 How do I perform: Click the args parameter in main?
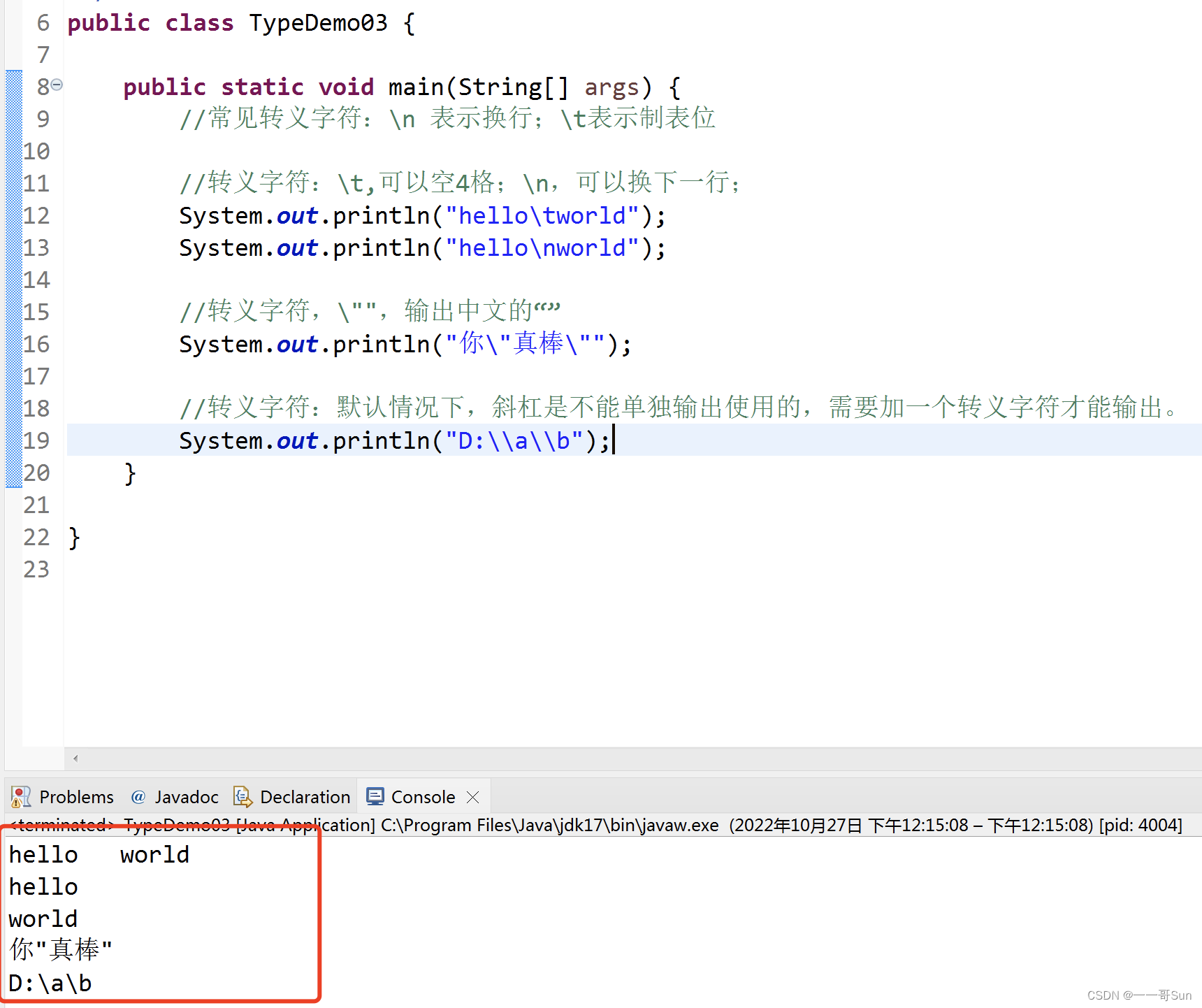click(611, 87)
